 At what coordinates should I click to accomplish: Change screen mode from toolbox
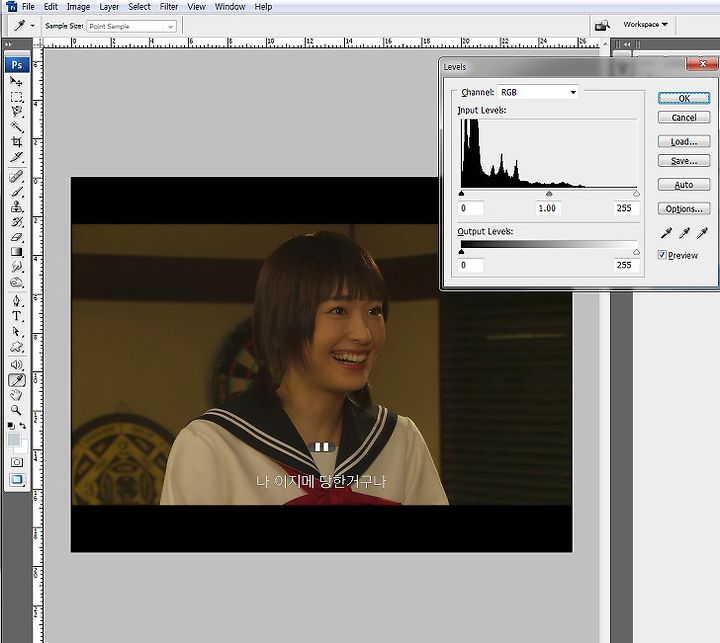(17, 480)
